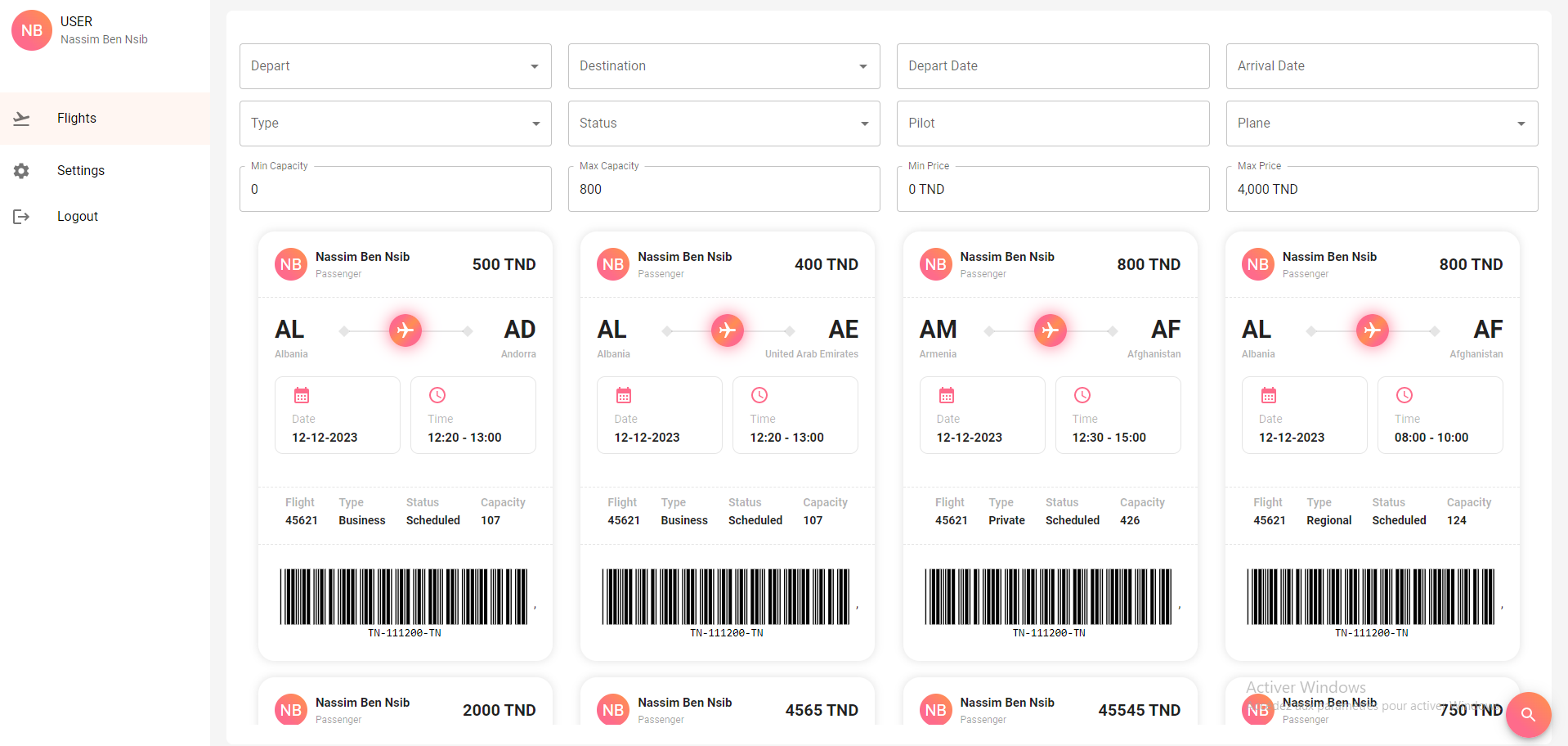Open the Depart dropdown
The image size is (1568, 746).
pos(395,66)
